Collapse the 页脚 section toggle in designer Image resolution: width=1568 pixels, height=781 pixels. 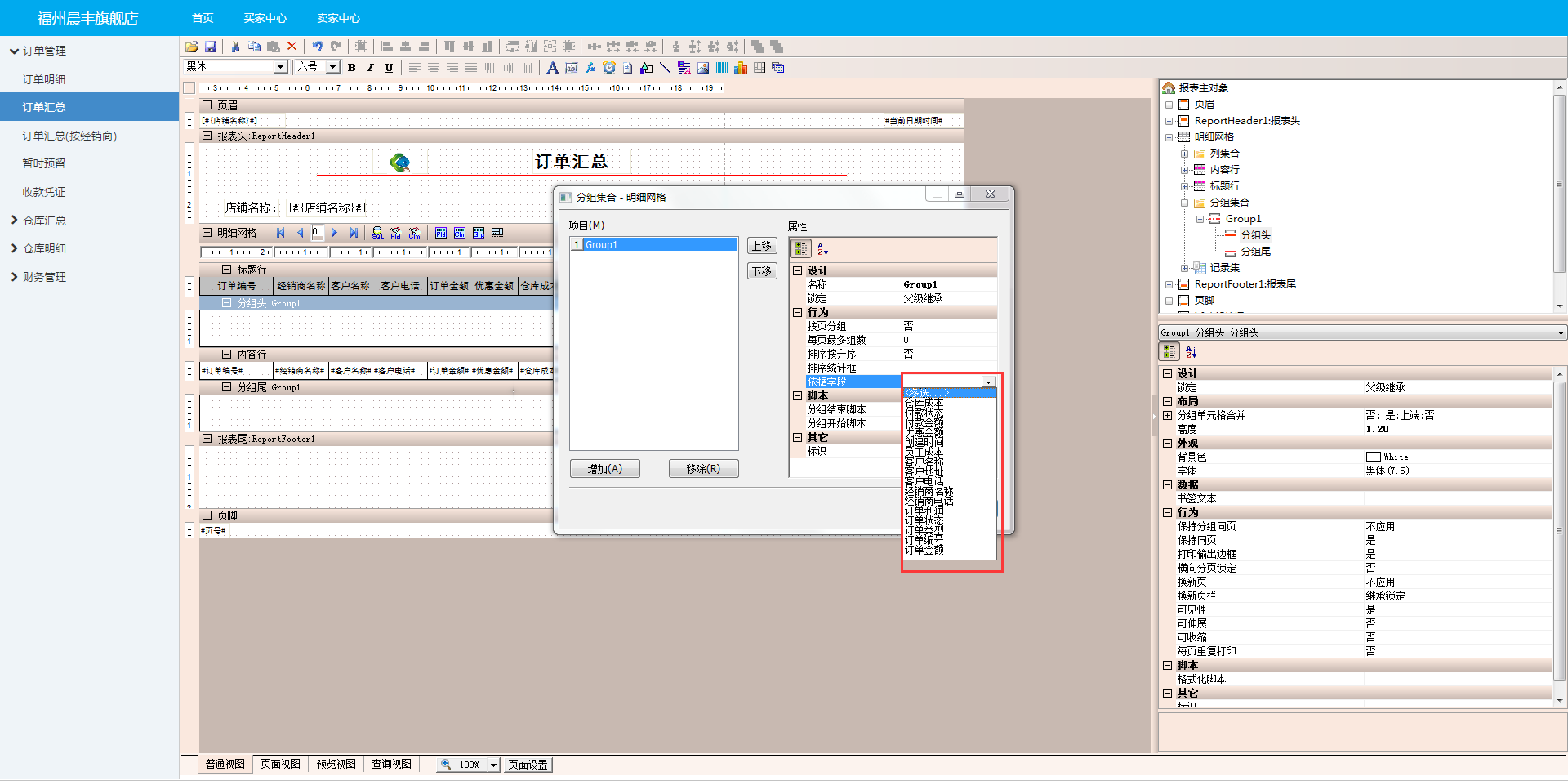207,515
